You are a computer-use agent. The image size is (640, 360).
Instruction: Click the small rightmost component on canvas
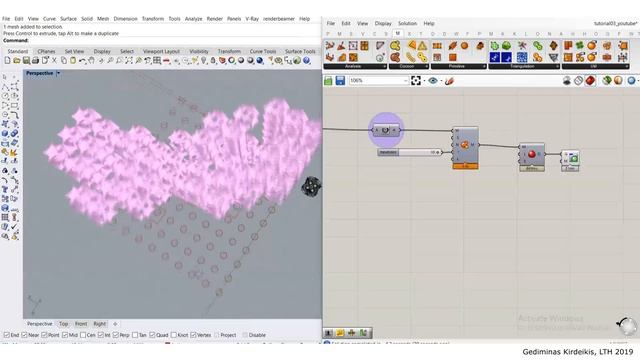point(570,160)
